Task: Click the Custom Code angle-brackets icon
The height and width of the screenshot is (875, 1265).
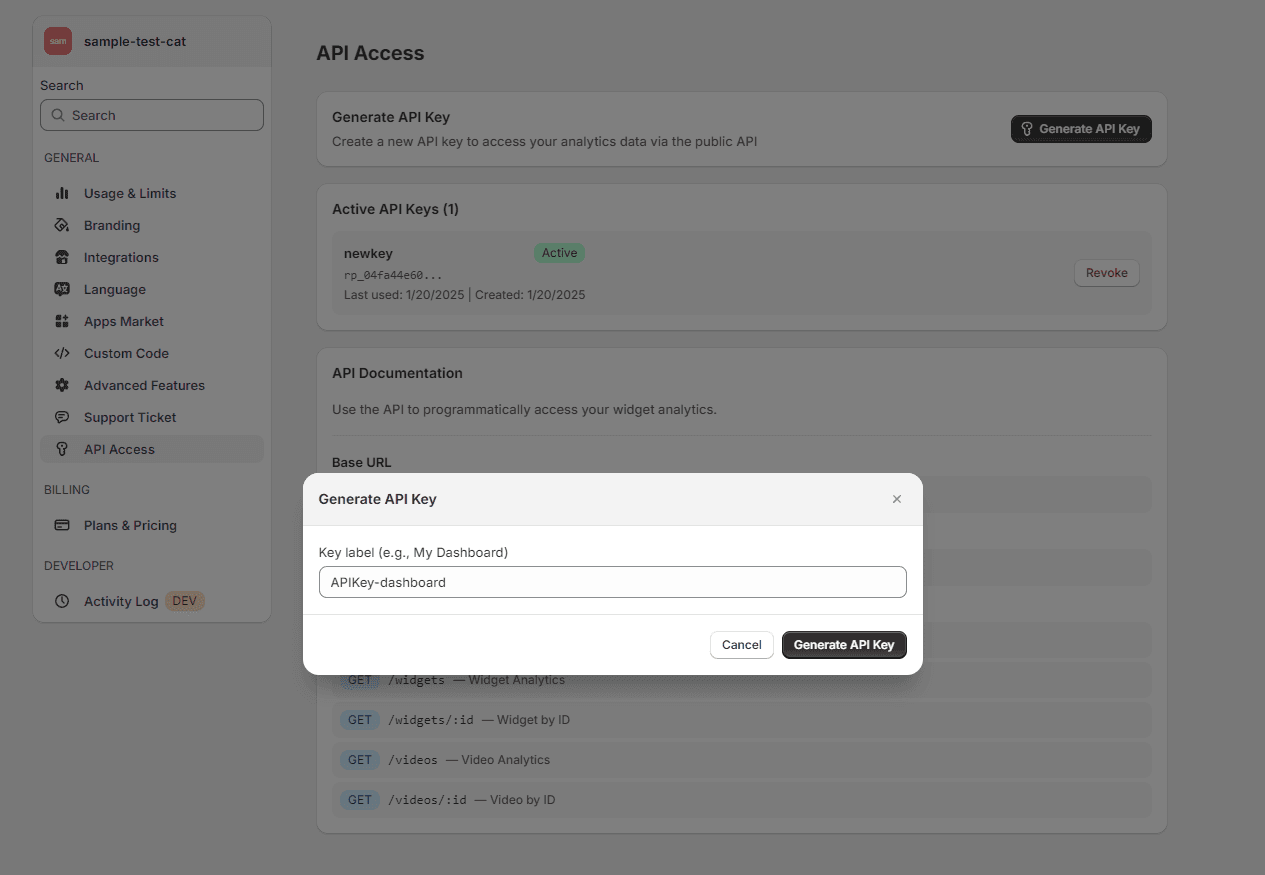Action: [62, 353]
